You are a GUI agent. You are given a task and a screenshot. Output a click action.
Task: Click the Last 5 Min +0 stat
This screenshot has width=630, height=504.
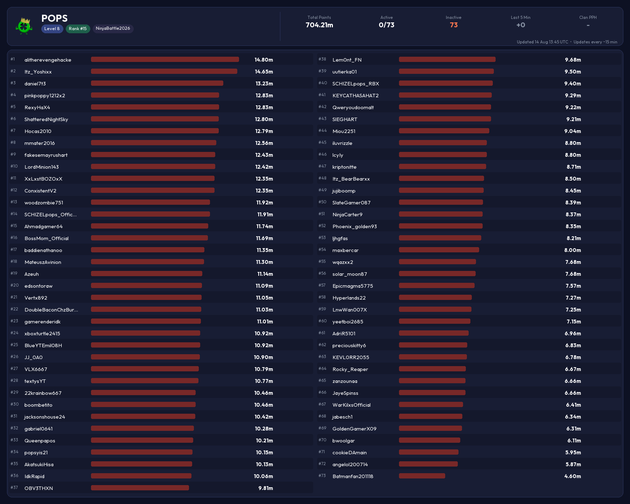tap(521, 22)
